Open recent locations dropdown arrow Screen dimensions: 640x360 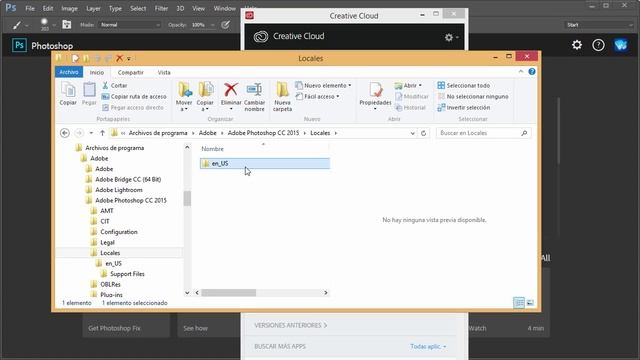(91, 133)
